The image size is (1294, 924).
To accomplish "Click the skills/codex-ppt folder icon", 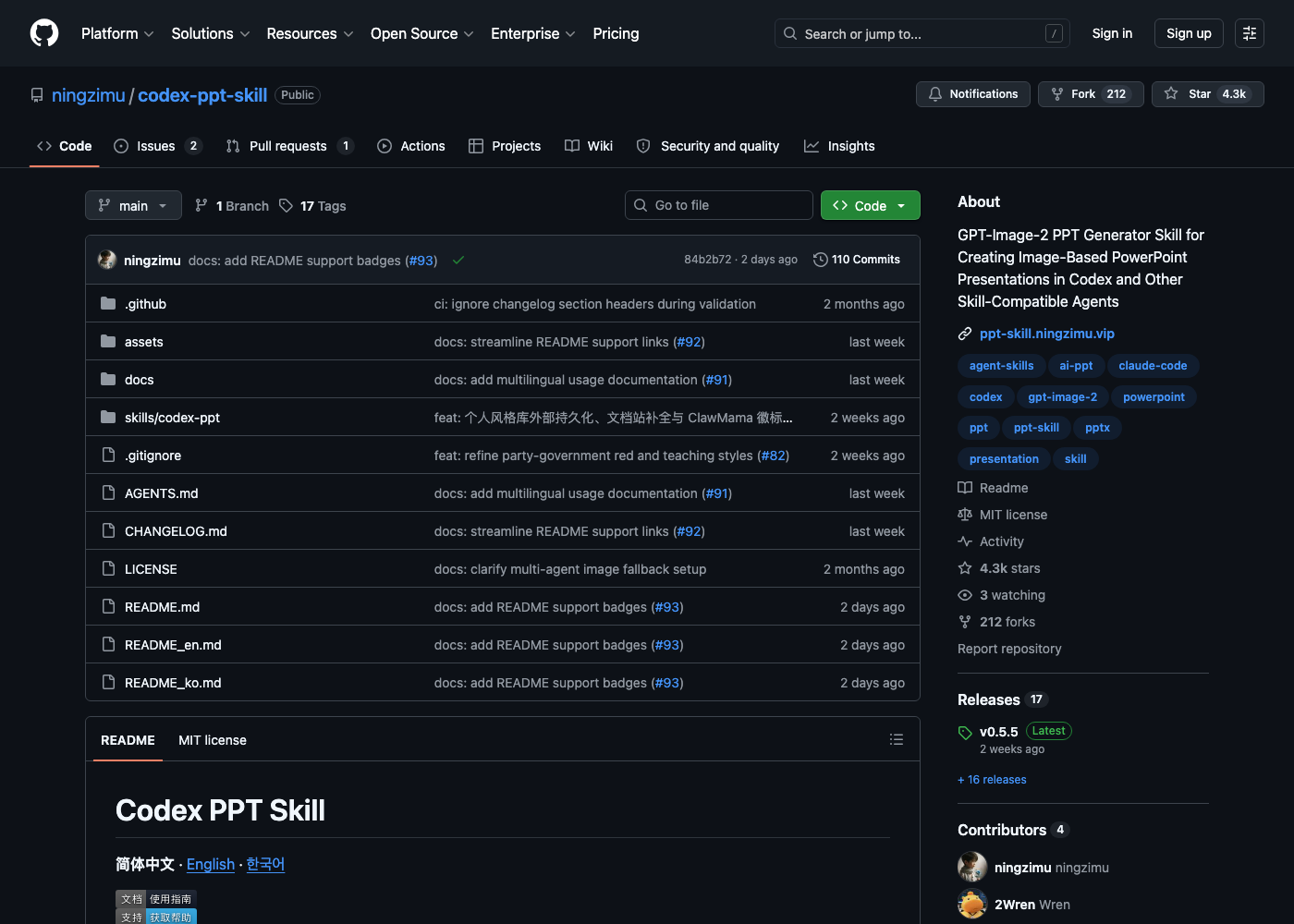I will click(108, 418).
